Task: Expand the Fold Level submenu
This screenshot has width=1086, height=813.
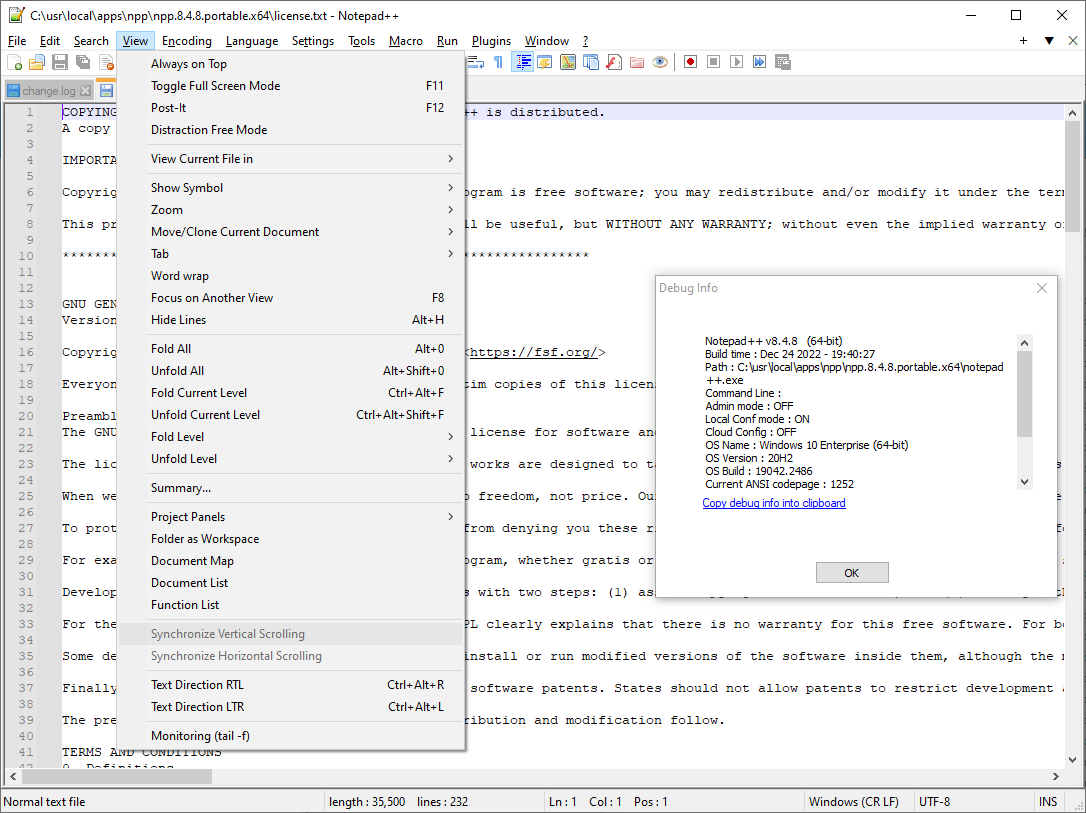Action: coord(291,437)
